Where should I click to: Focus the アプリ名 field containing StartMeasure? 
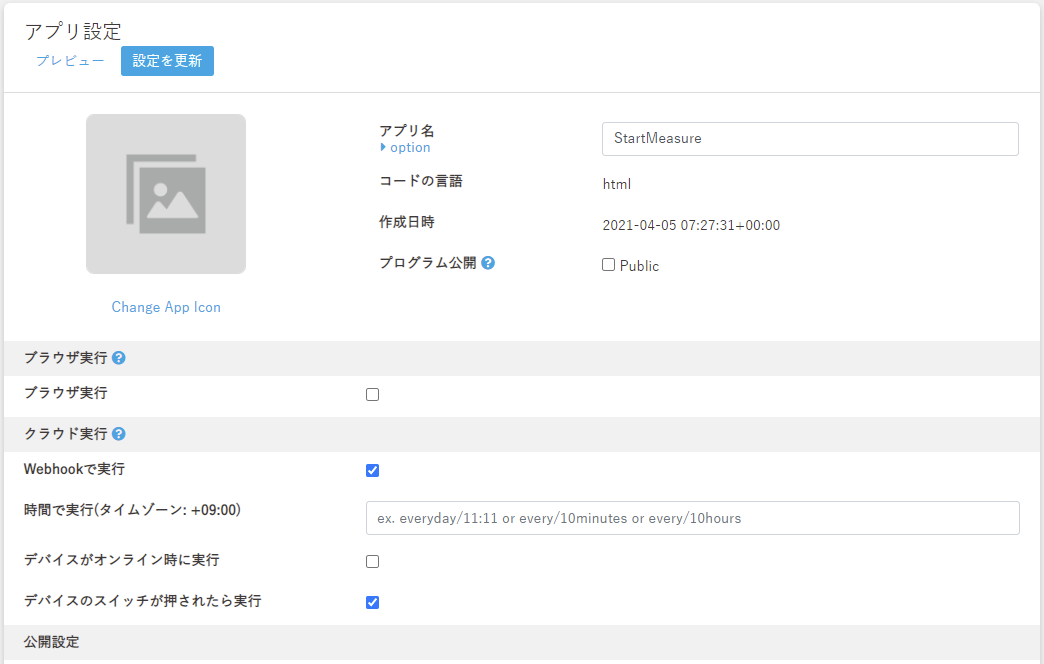click(810, 139)
